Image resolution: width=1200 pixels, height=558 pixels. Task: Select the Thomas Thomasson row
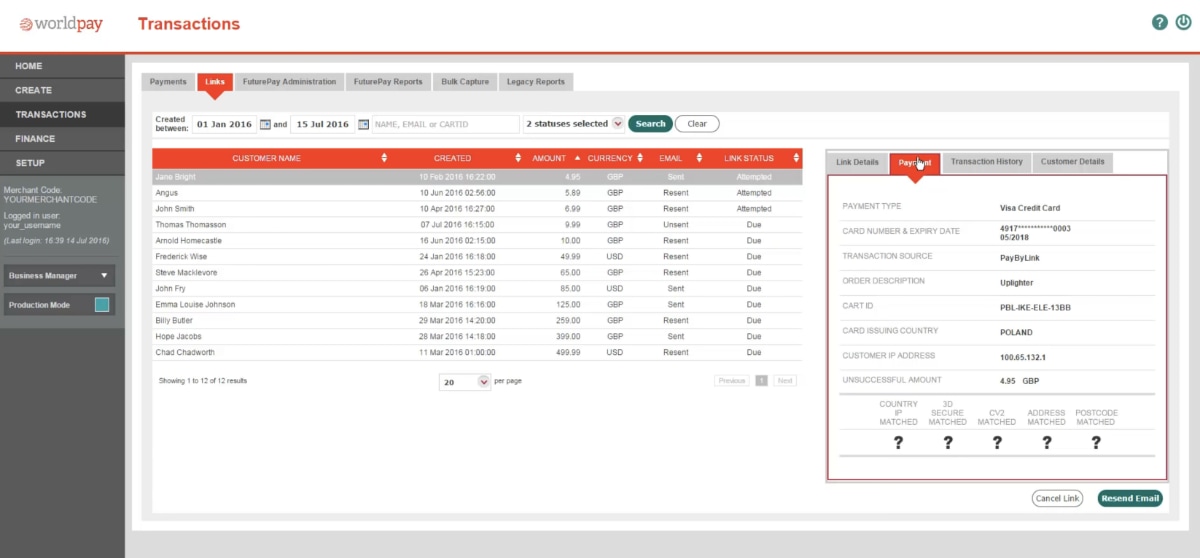tap(477, 225)
